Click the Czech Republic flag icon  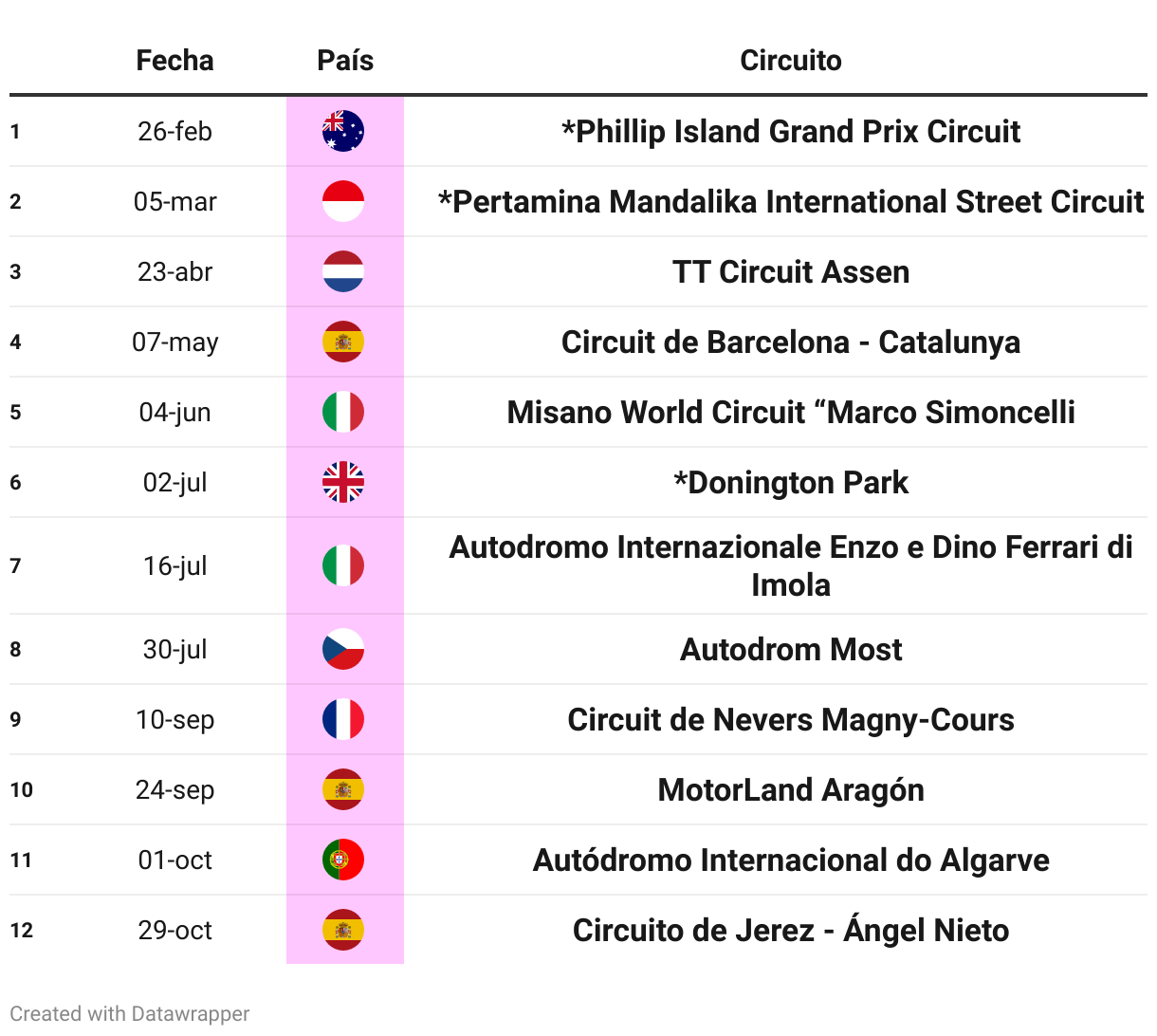pos(343,649)
